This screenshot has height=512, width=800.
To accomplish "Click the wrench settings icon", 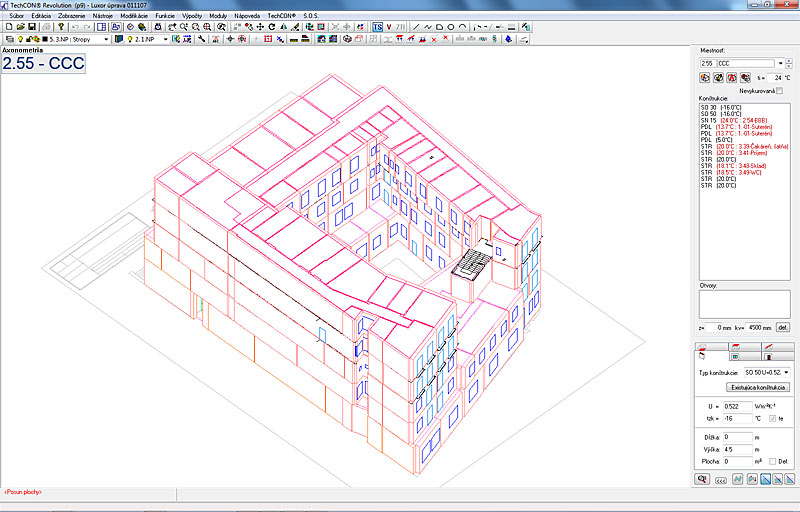I will (202, 39).
